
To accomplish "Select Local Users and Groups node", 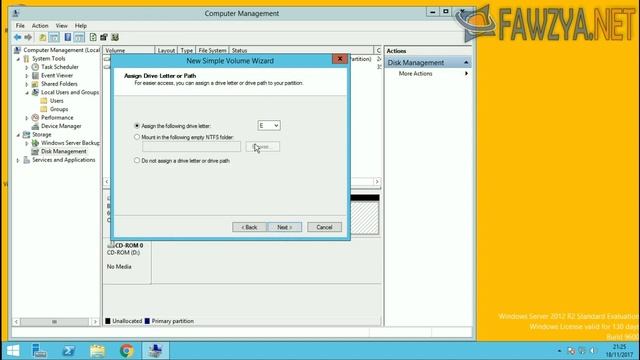I will point(70,92).
